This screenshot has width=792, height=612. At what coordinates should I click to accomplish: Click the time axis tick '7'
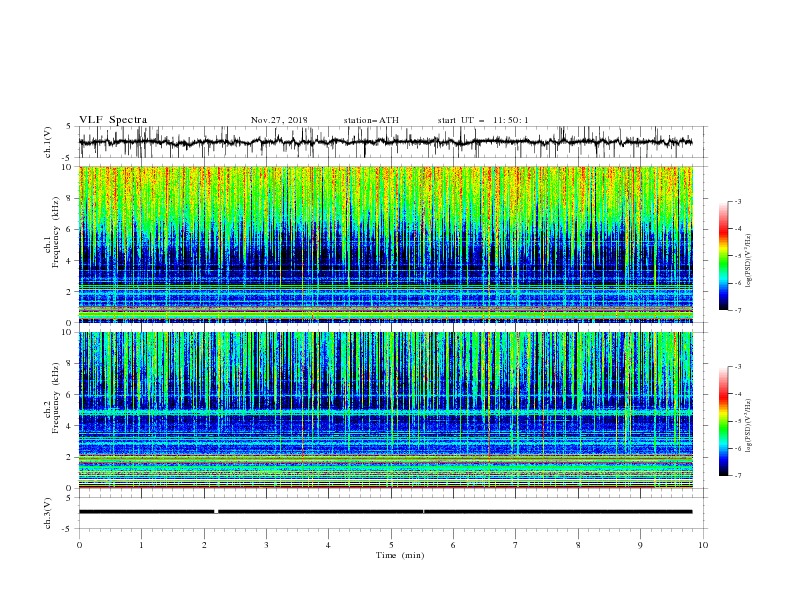pyautogui.click(x=516, y=545)
